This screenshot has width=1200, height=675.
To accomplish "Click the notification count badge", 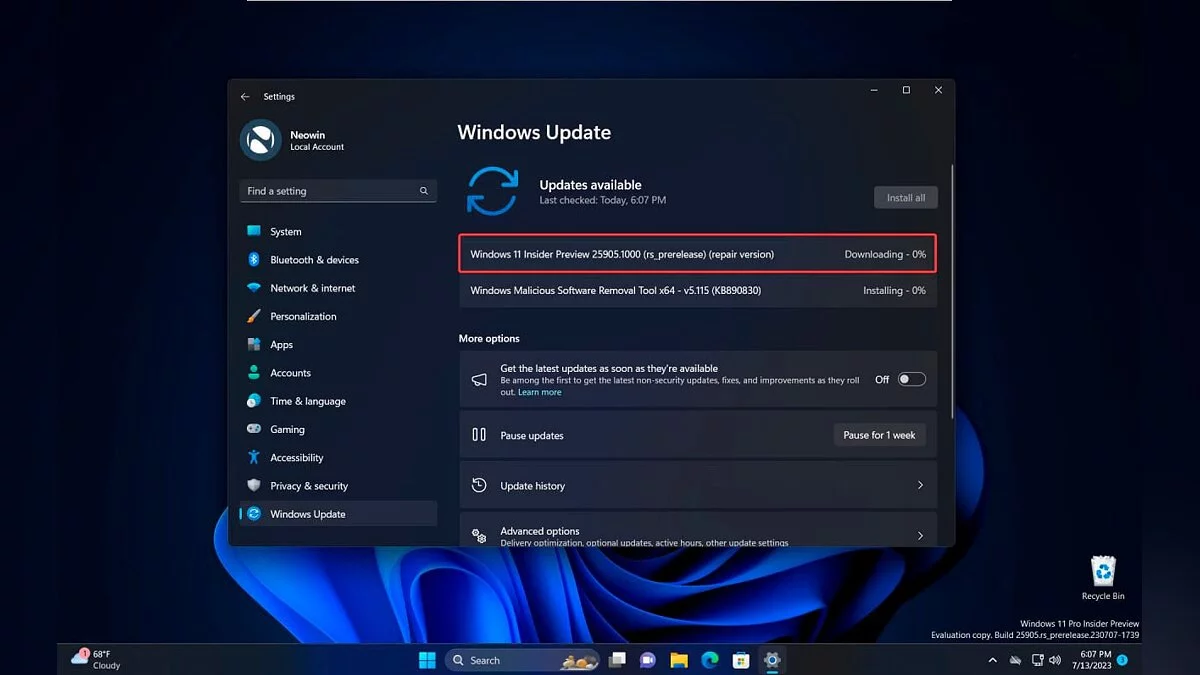I will pyautogui.click(x=1122, y=660).
